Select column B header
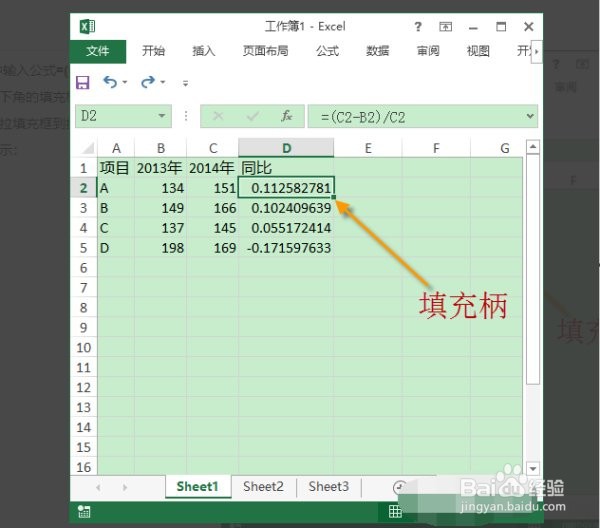The height and width of the screenshot is (528, 600). point(161,148)
